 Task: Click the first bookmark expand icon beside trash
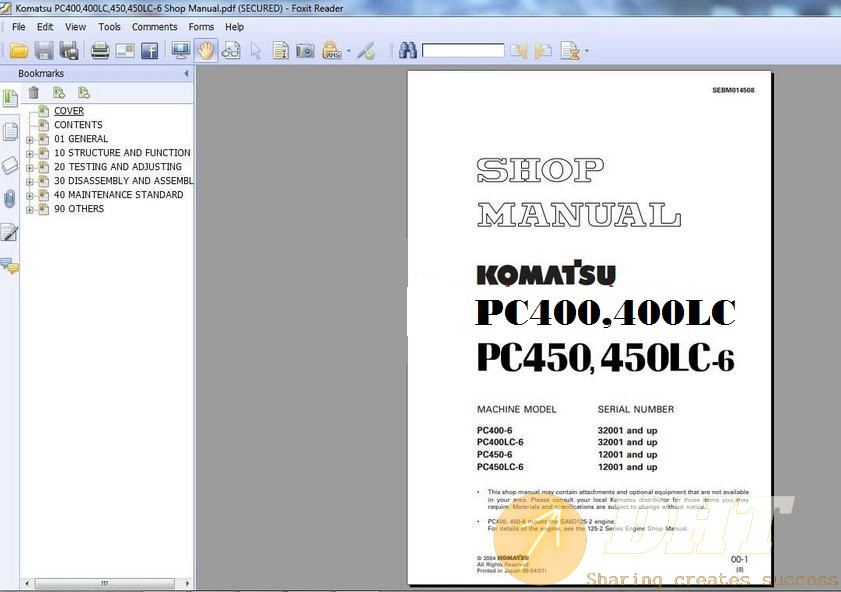[59, 93]
